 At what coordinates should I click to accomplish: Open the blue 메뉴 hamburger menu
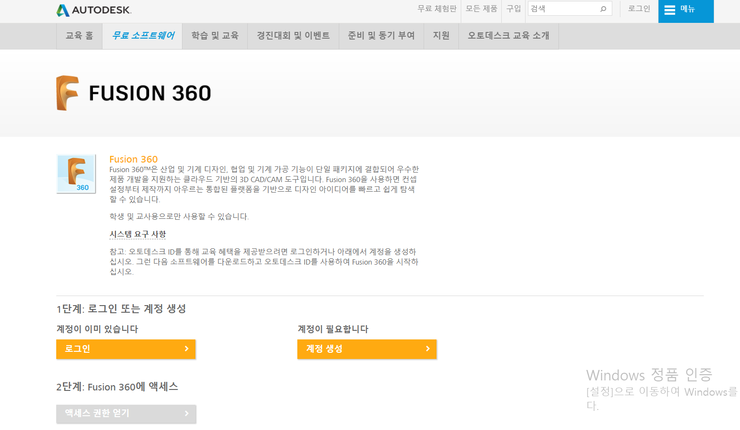click(x=686, y=10)
